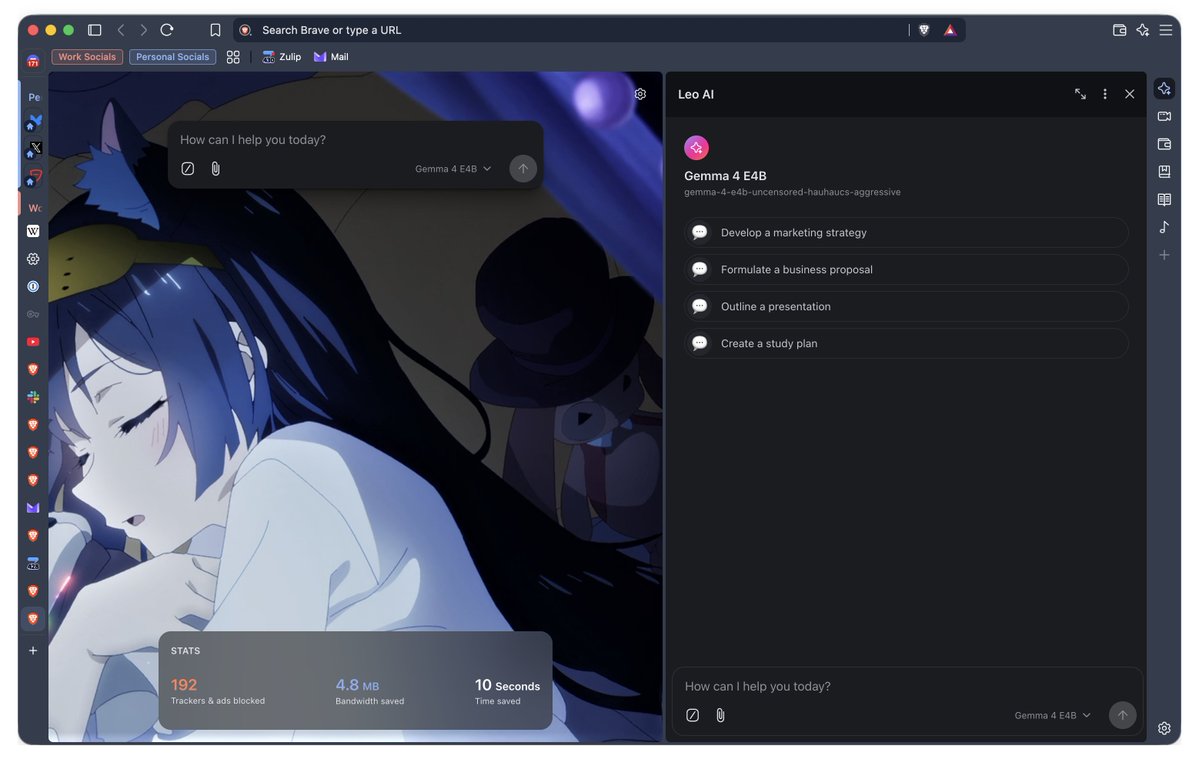Select the Bluesky butterfly pinned tab
This screenshot has width=1199, height=766.
[33, 122]
